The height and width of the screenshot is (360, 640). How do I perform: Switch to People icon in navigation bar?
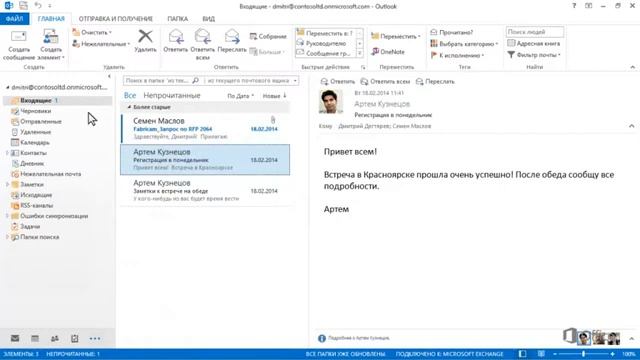pos(55,338)
